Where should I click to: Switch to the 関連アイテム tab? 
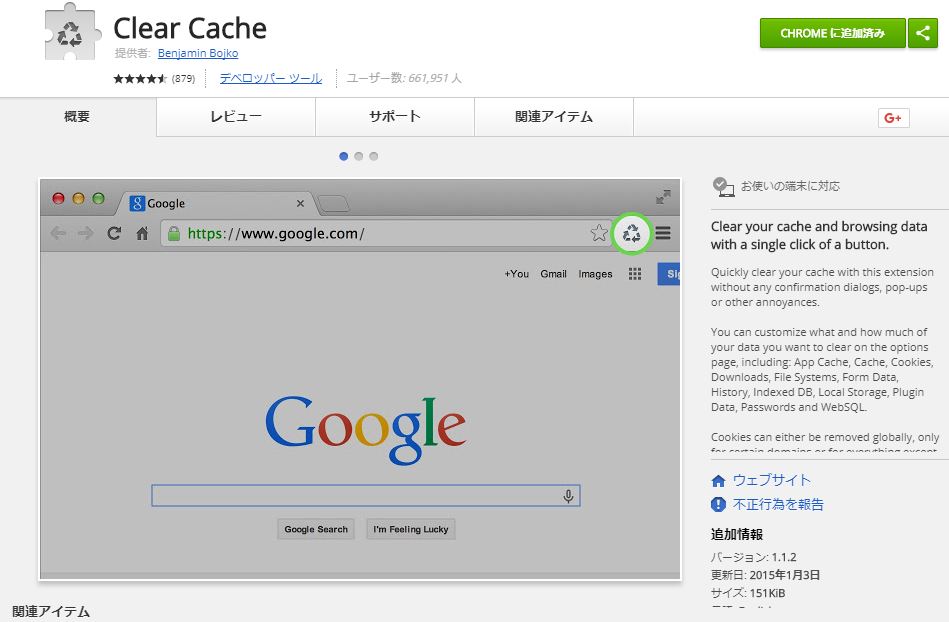tap(554, 117)
